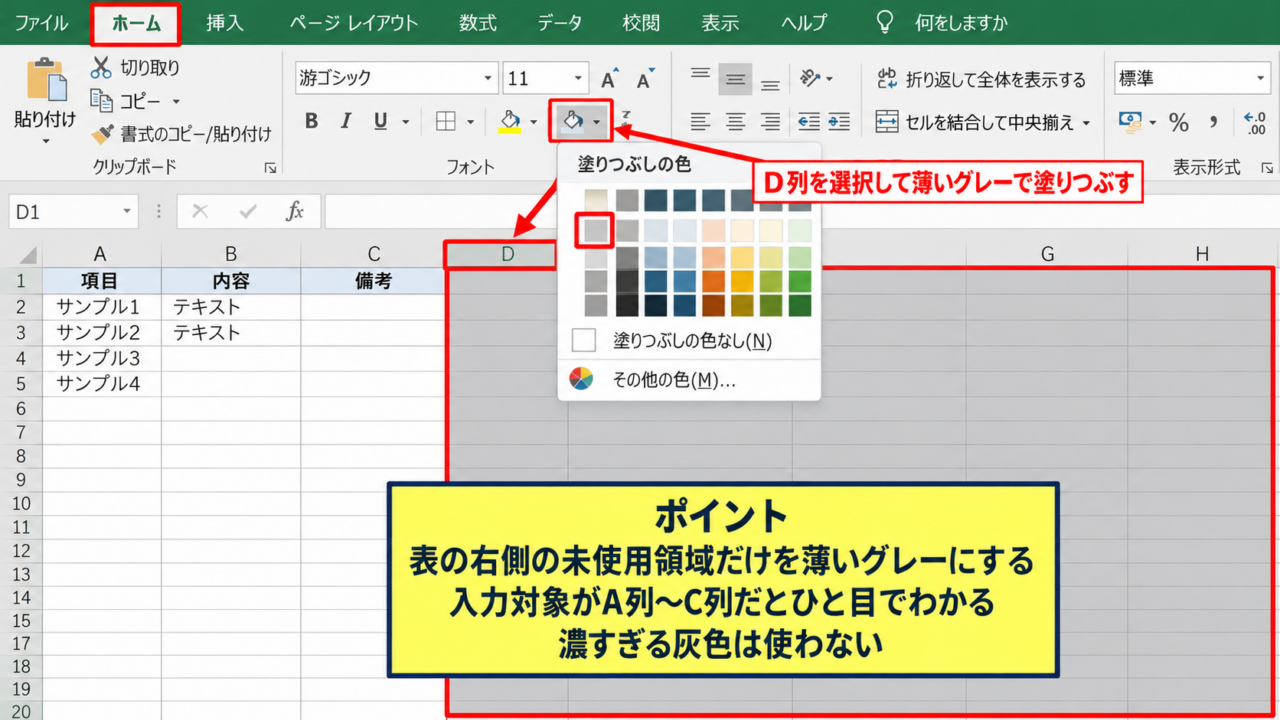Open the 標準 number format dropdown
Viewport: 1280px width, 720px height.
click(1261, 79)
